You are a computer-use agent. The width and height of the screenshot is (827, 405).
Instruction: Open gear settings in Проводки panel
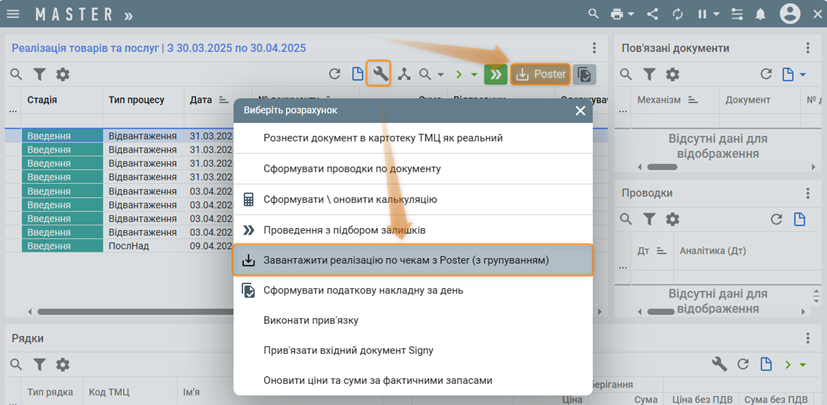click(x=672, y=219)
